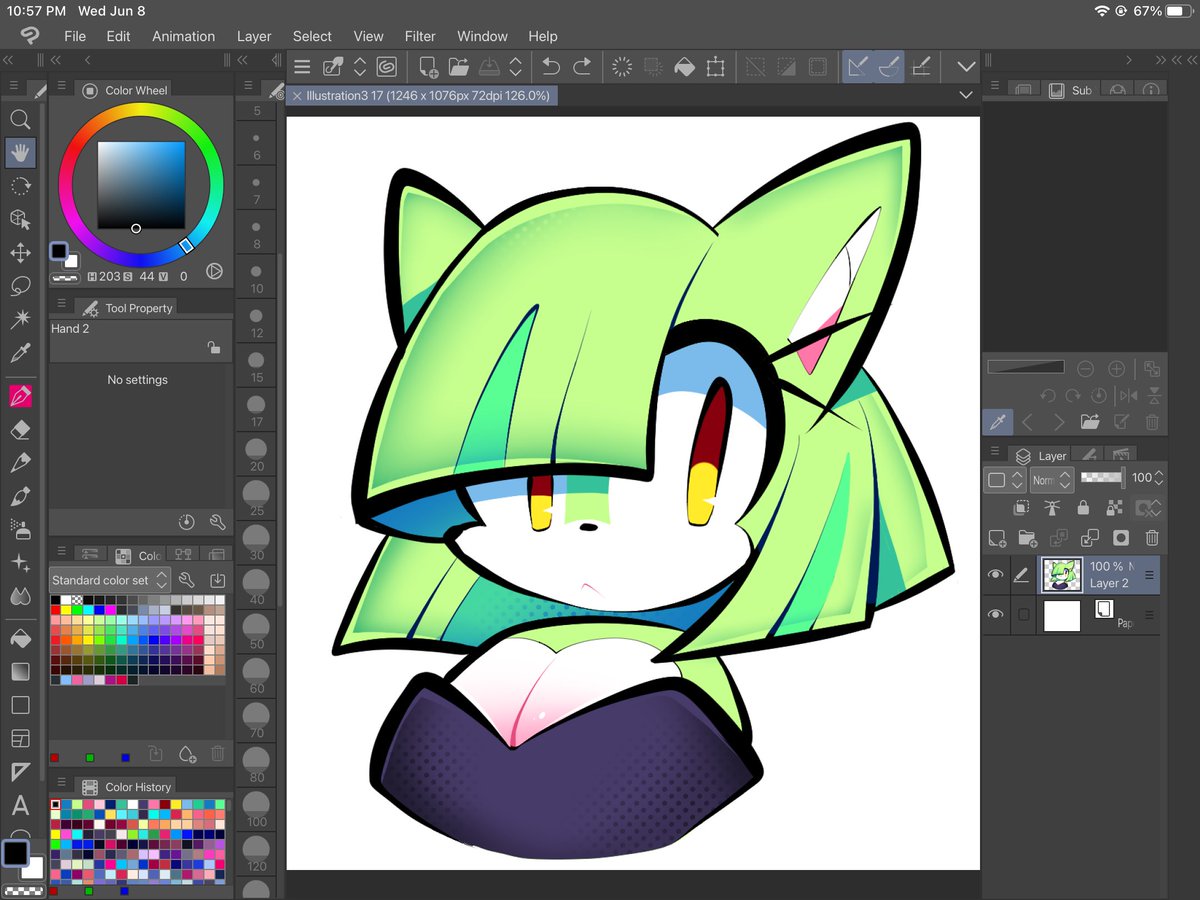Open file with command bar folder icon
The width and height of the screenshot is (1200, 900).
pos(459,67)
